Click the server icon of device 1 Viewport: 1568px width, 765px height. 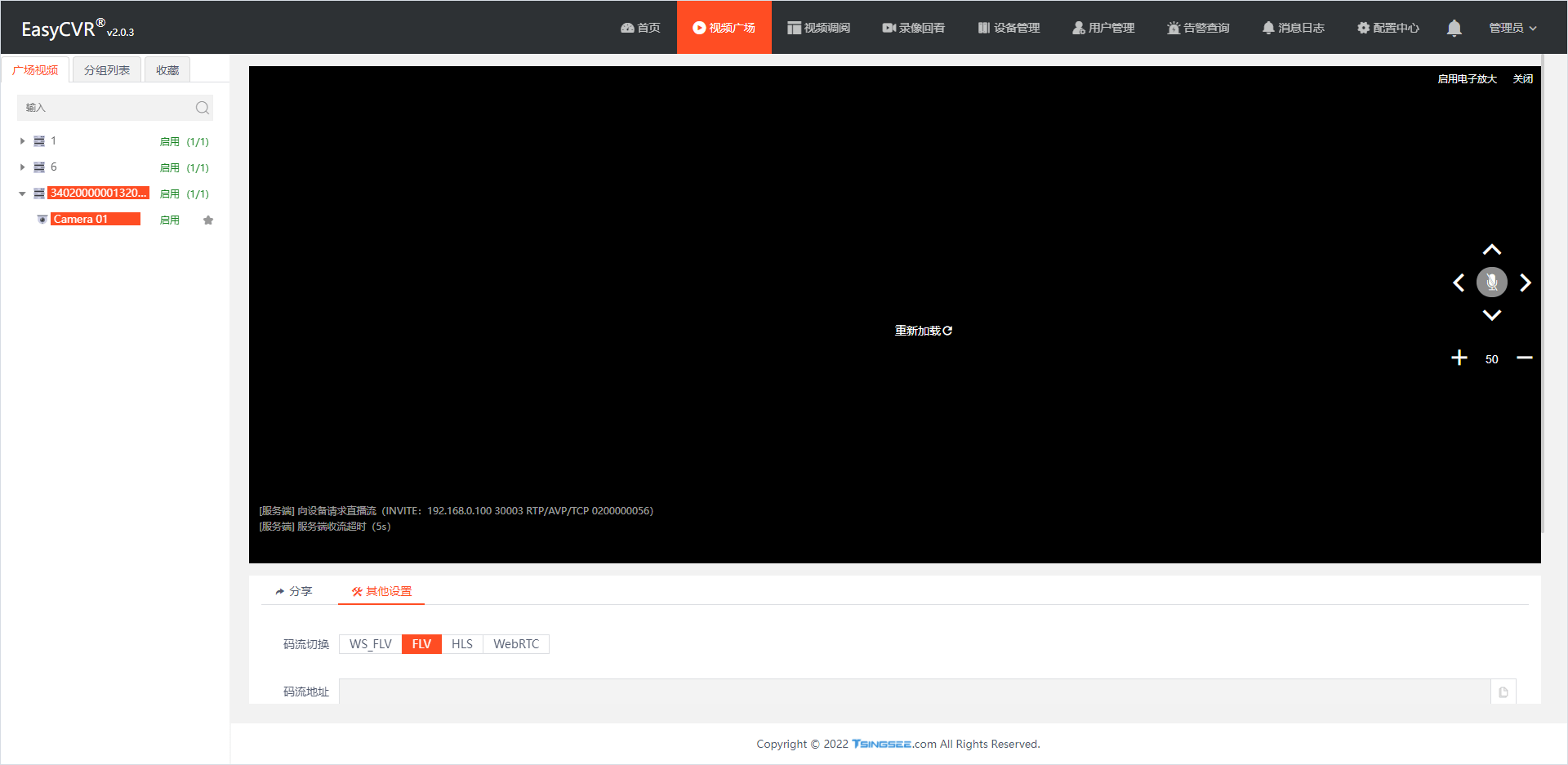coord(39,141)
